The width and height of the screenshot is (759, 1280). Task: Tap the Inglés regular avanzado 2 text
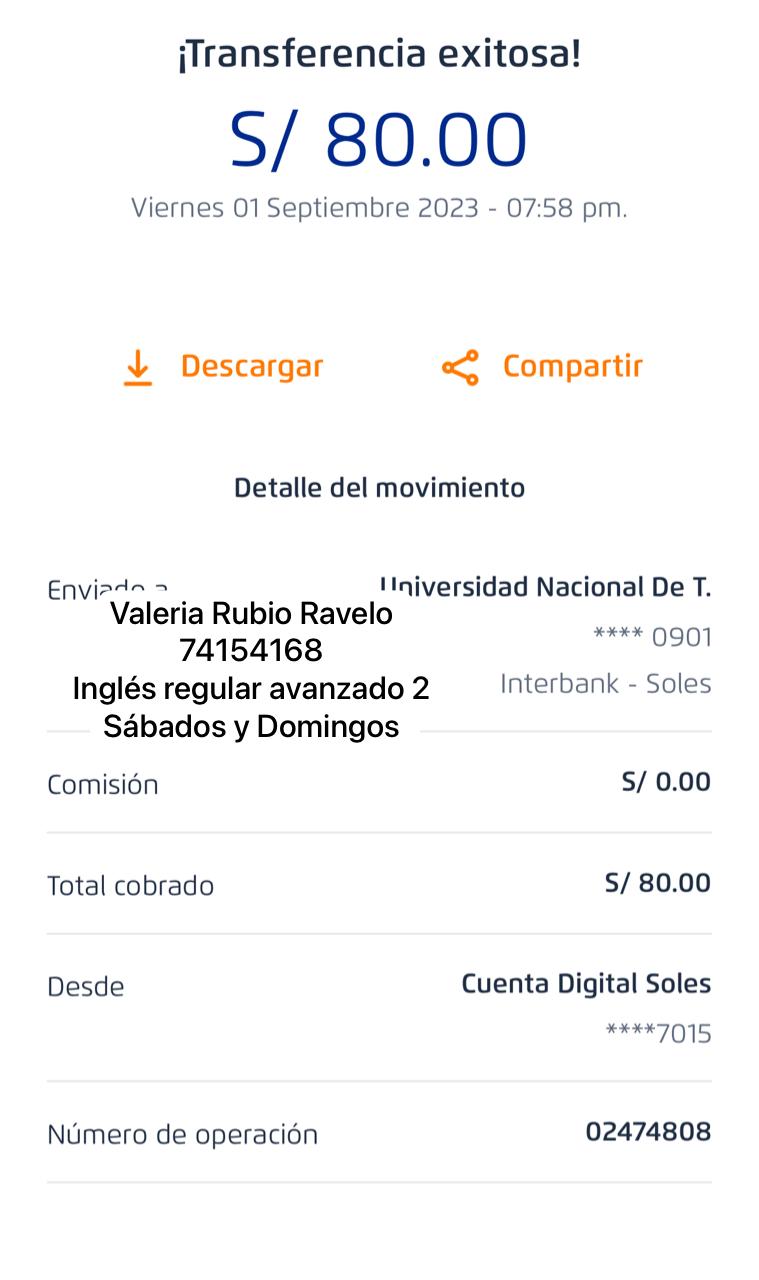251,689
